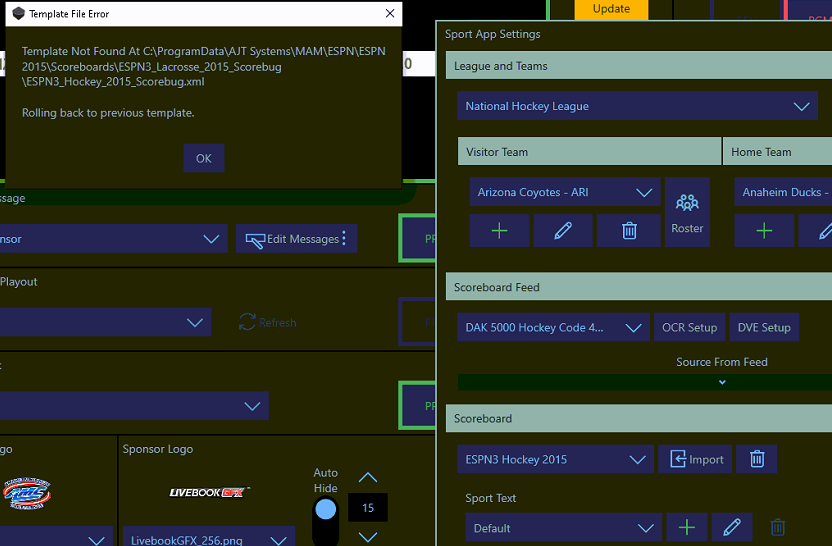Screen dimensions: 832x546
Task: Add a new visitor team
Action: pos(499,231)
